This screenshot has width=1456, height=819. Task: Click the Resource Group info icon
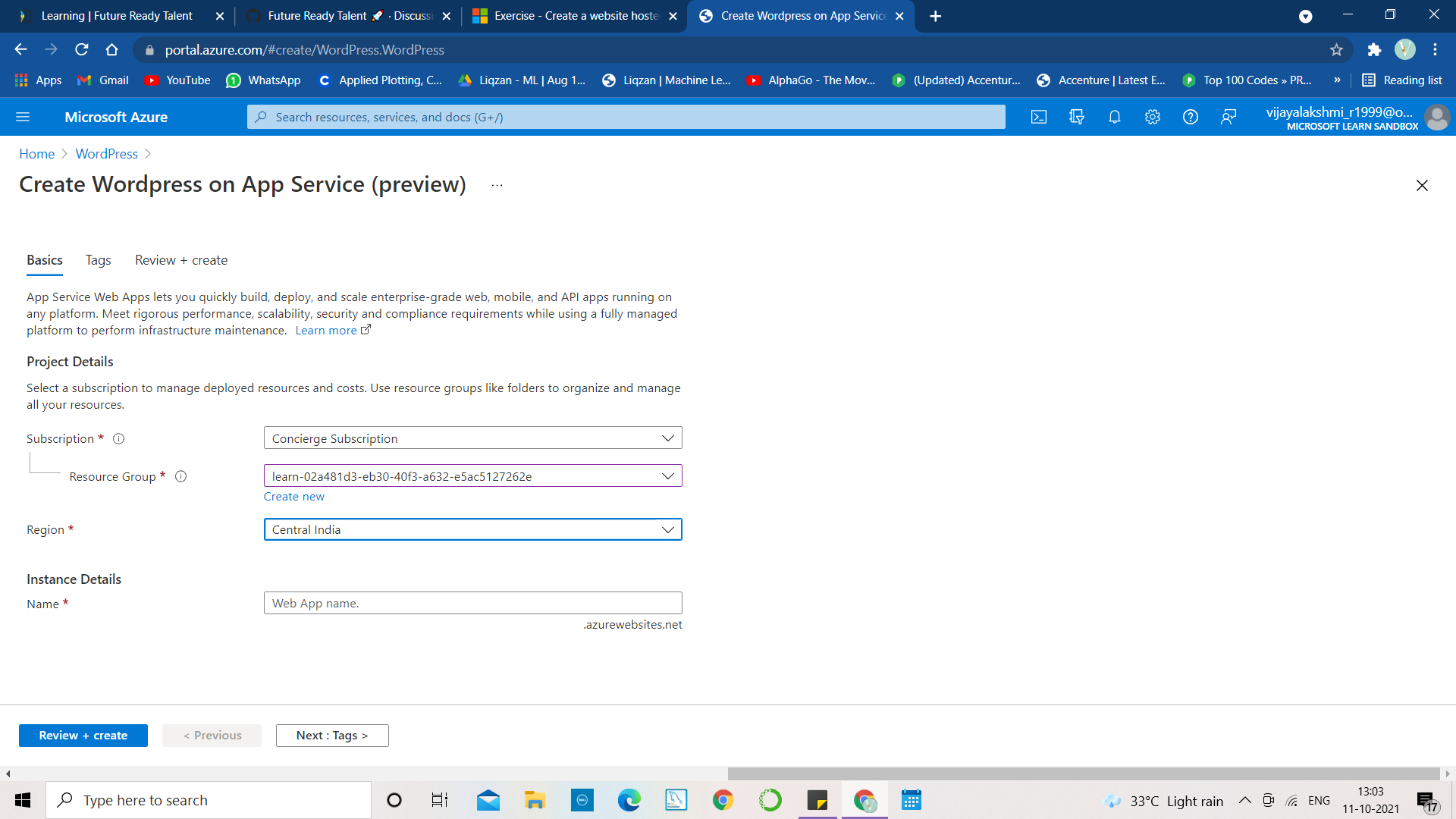(x=181, y=477)
